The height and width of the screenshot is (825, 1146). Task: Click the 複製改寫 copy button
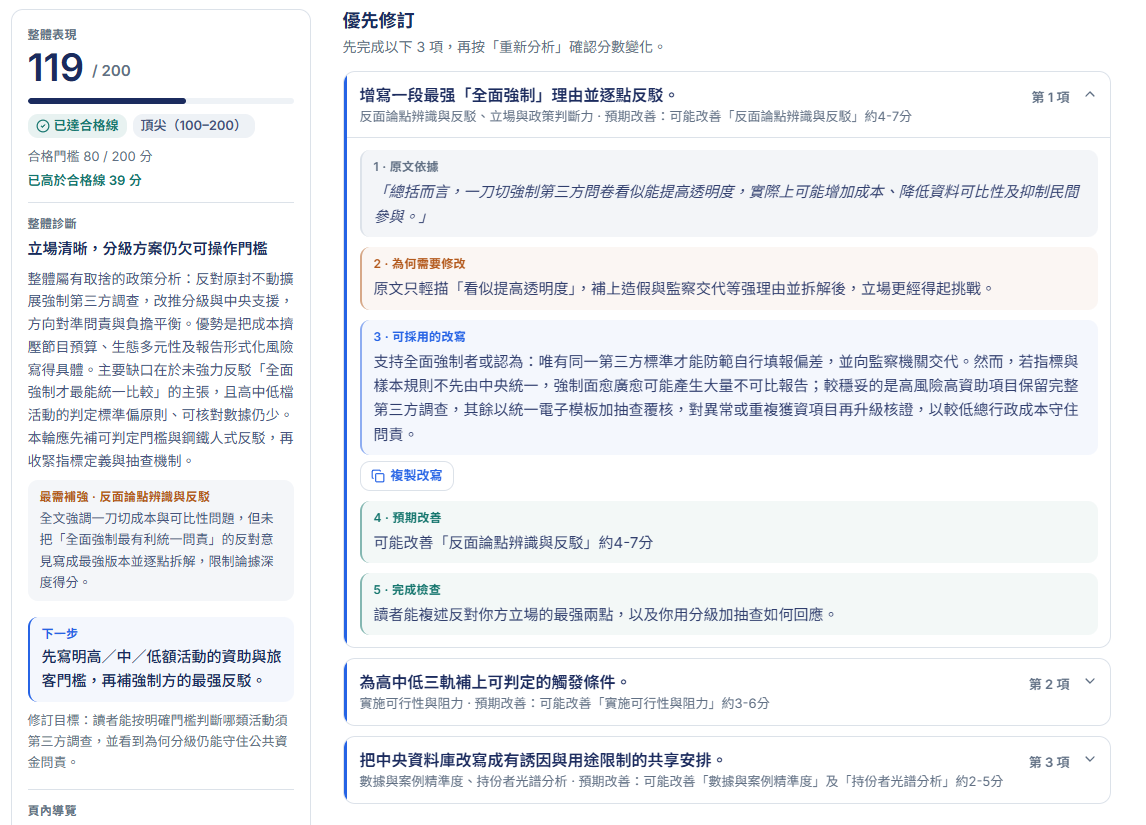[406, 476]
